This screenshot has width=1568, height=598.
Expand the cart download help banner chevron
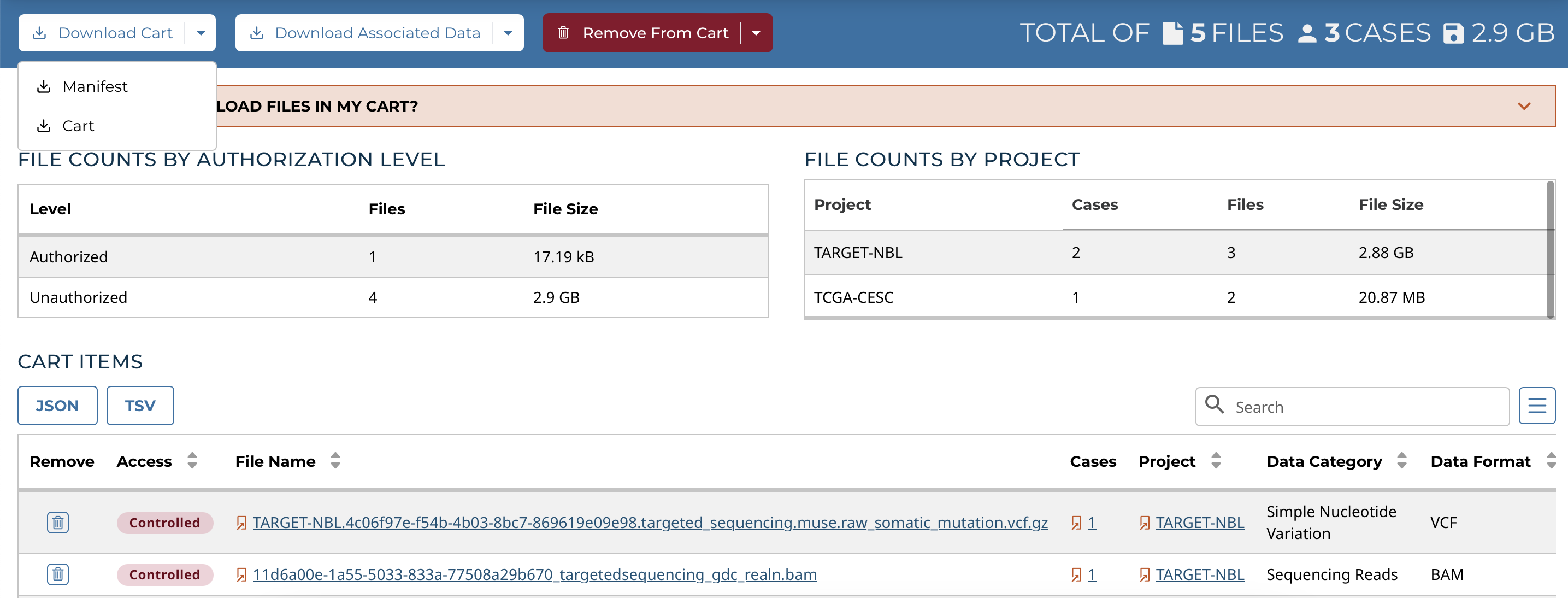(x=1524, y=106)
